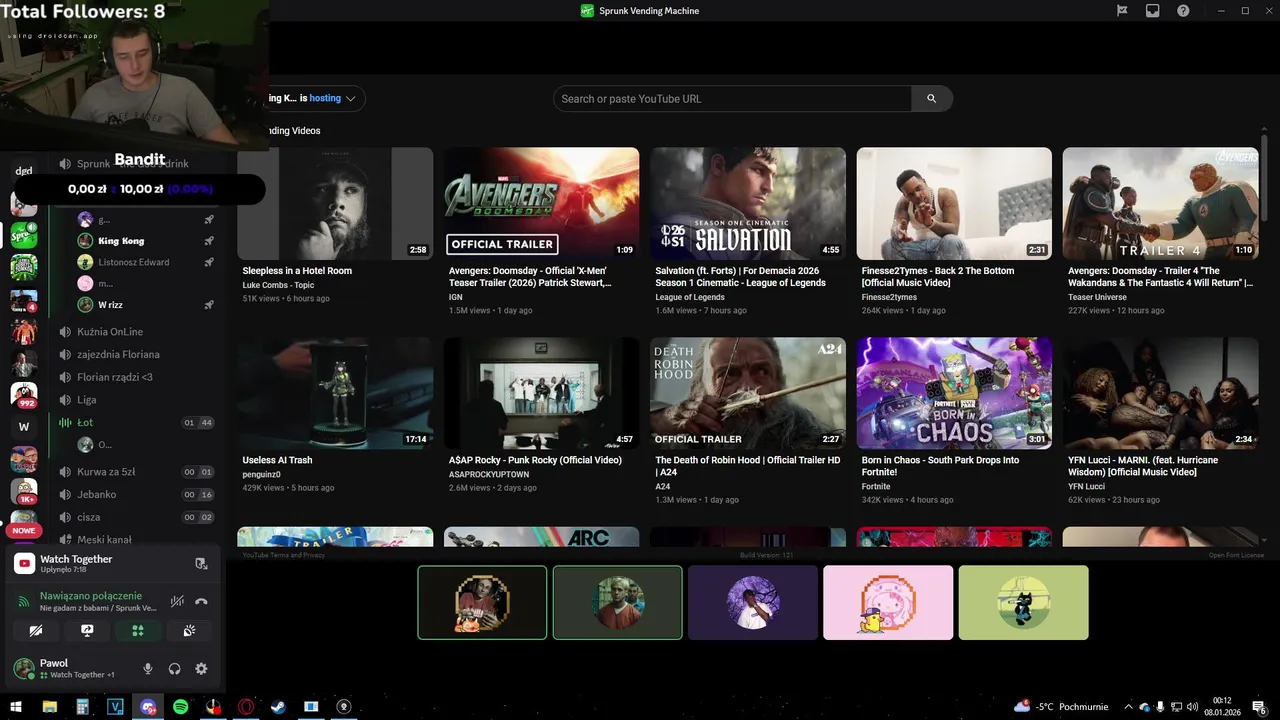Screen dimensions: 1280x720
Task: Disconnect from voice with the hang-up icon
Action: click(201, 601)
